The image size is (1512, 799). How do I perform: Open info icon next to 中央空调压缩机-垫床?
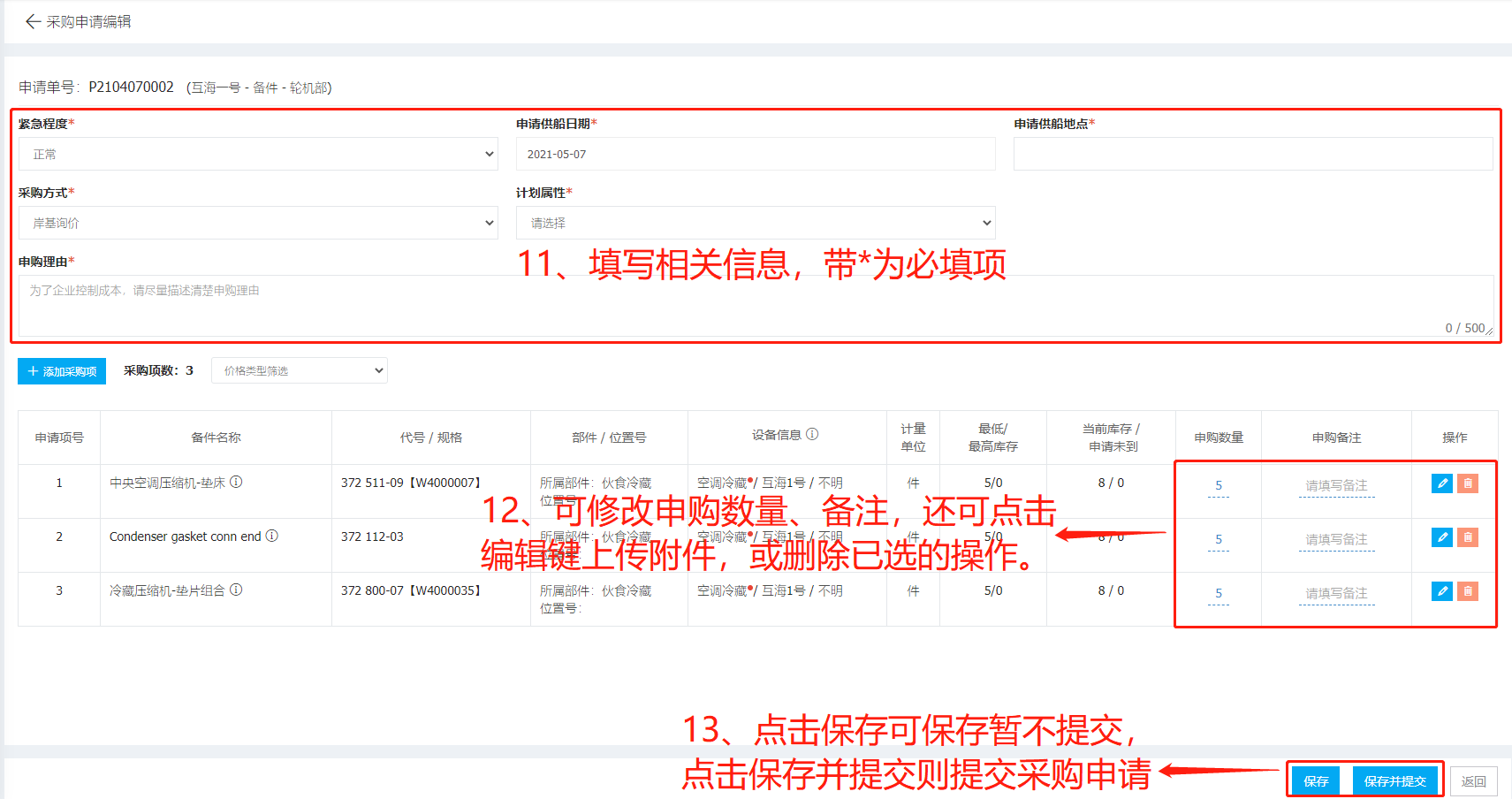(x=236, y=482)
